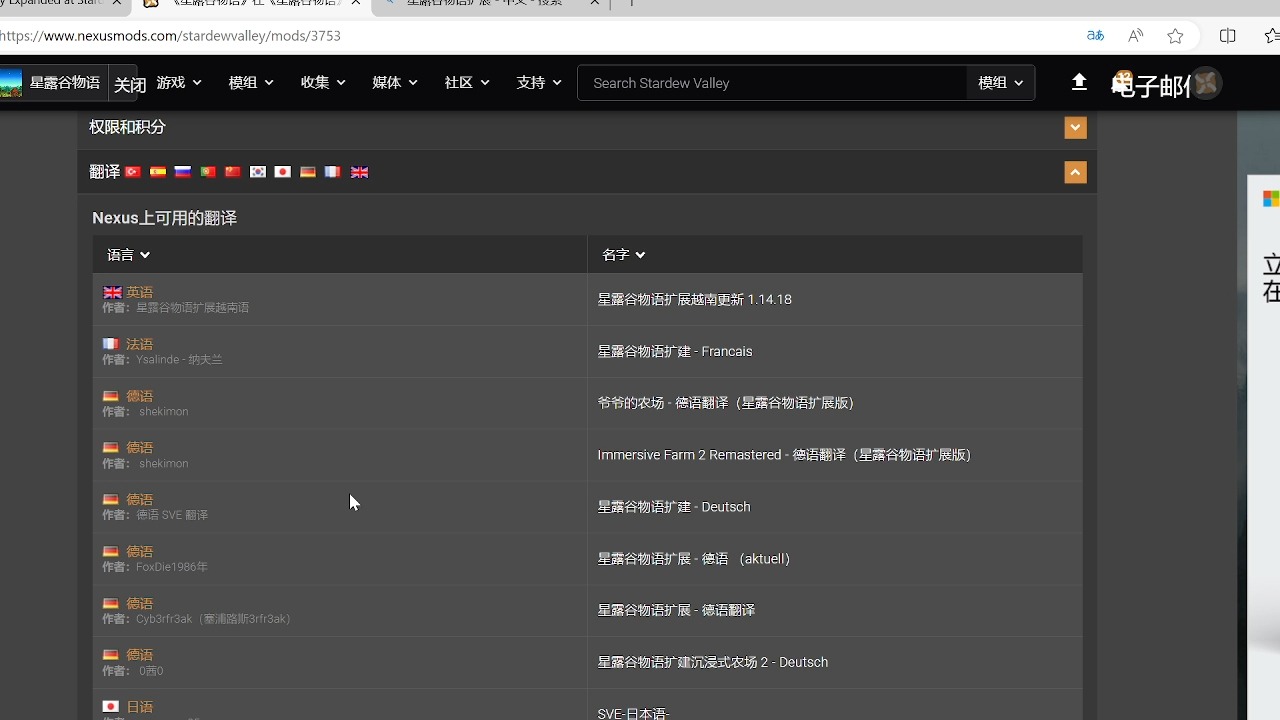Open the 支持 nav menu
The image size is (1280, 720).
point(539,83)
